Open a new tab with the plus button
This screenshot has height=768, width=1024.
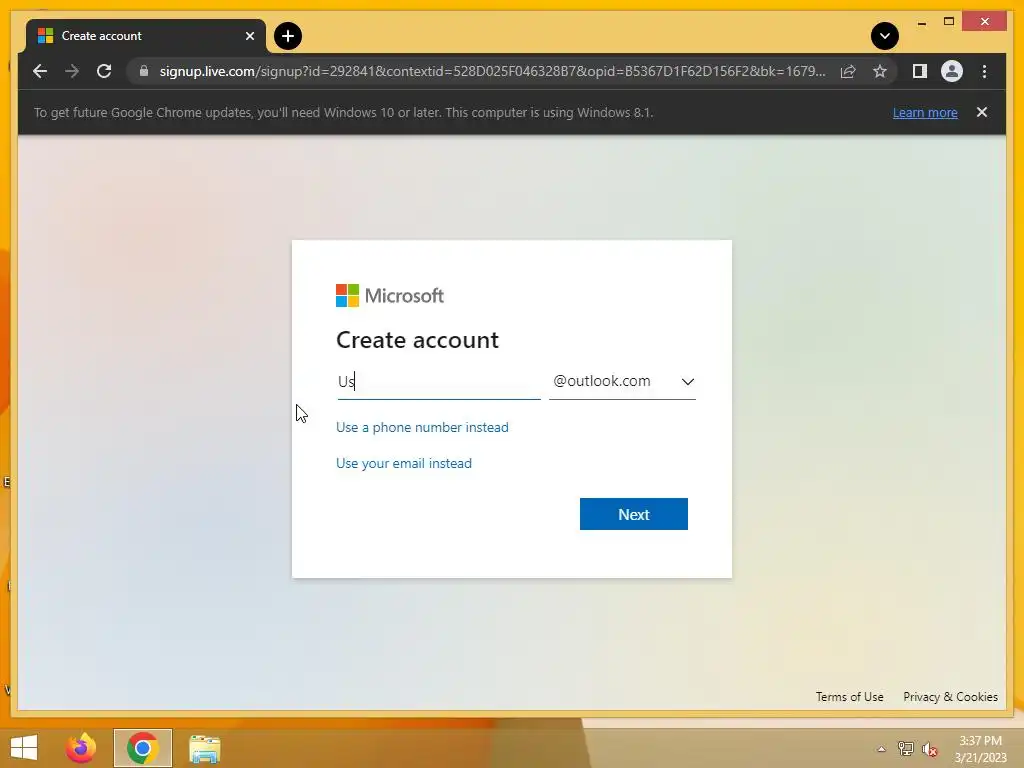[x=288, y=36]
